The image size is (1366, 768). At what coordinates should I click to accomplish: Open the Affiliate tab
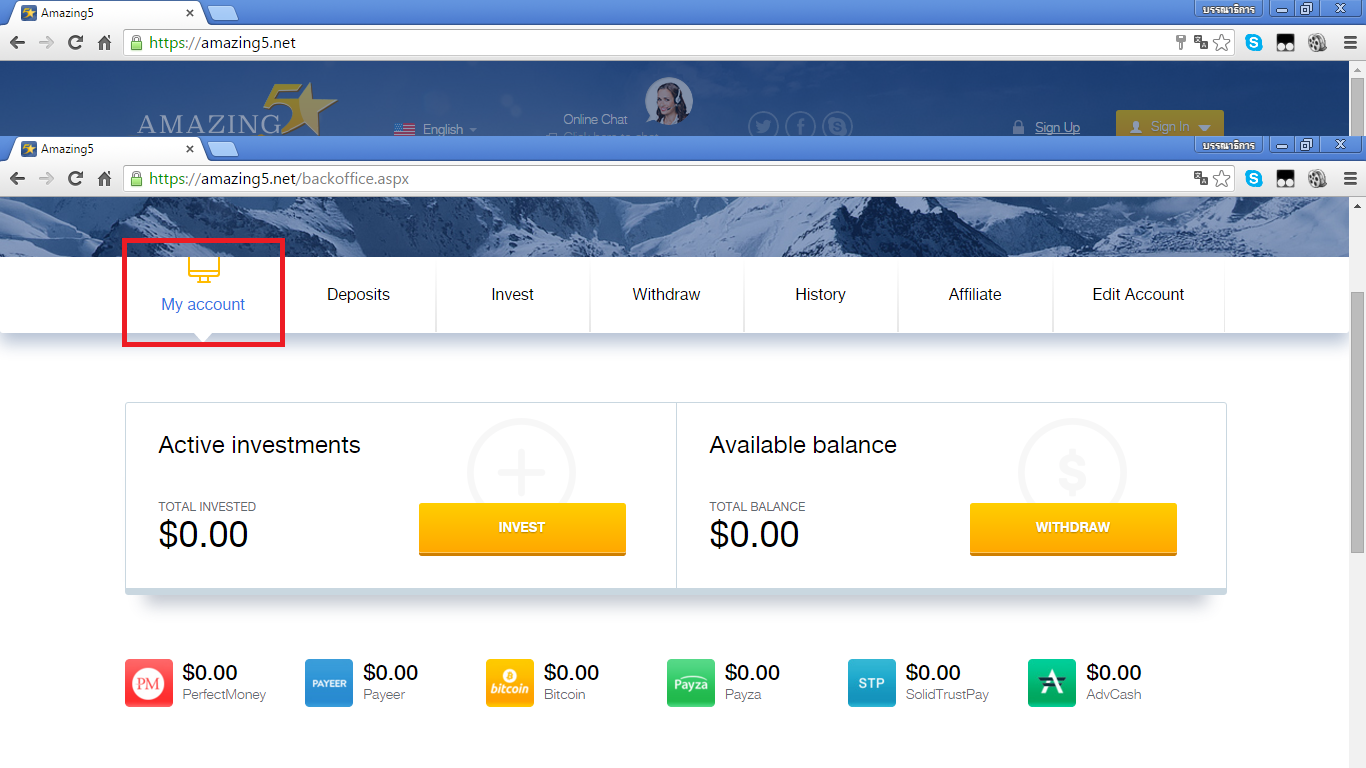pos(975,295)
